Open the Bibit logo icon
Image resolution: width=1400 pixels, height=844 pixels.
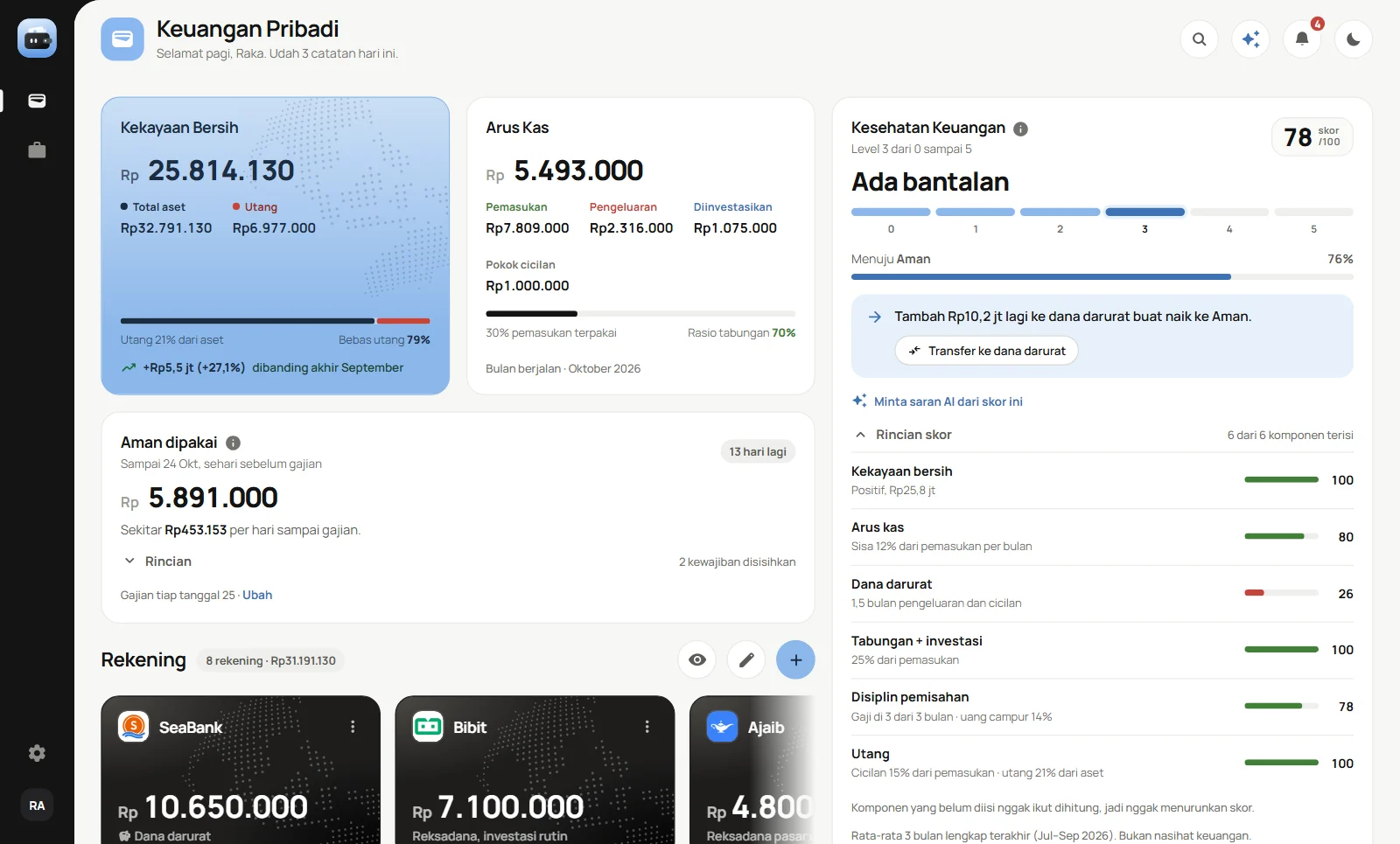(x=428, y=726)
